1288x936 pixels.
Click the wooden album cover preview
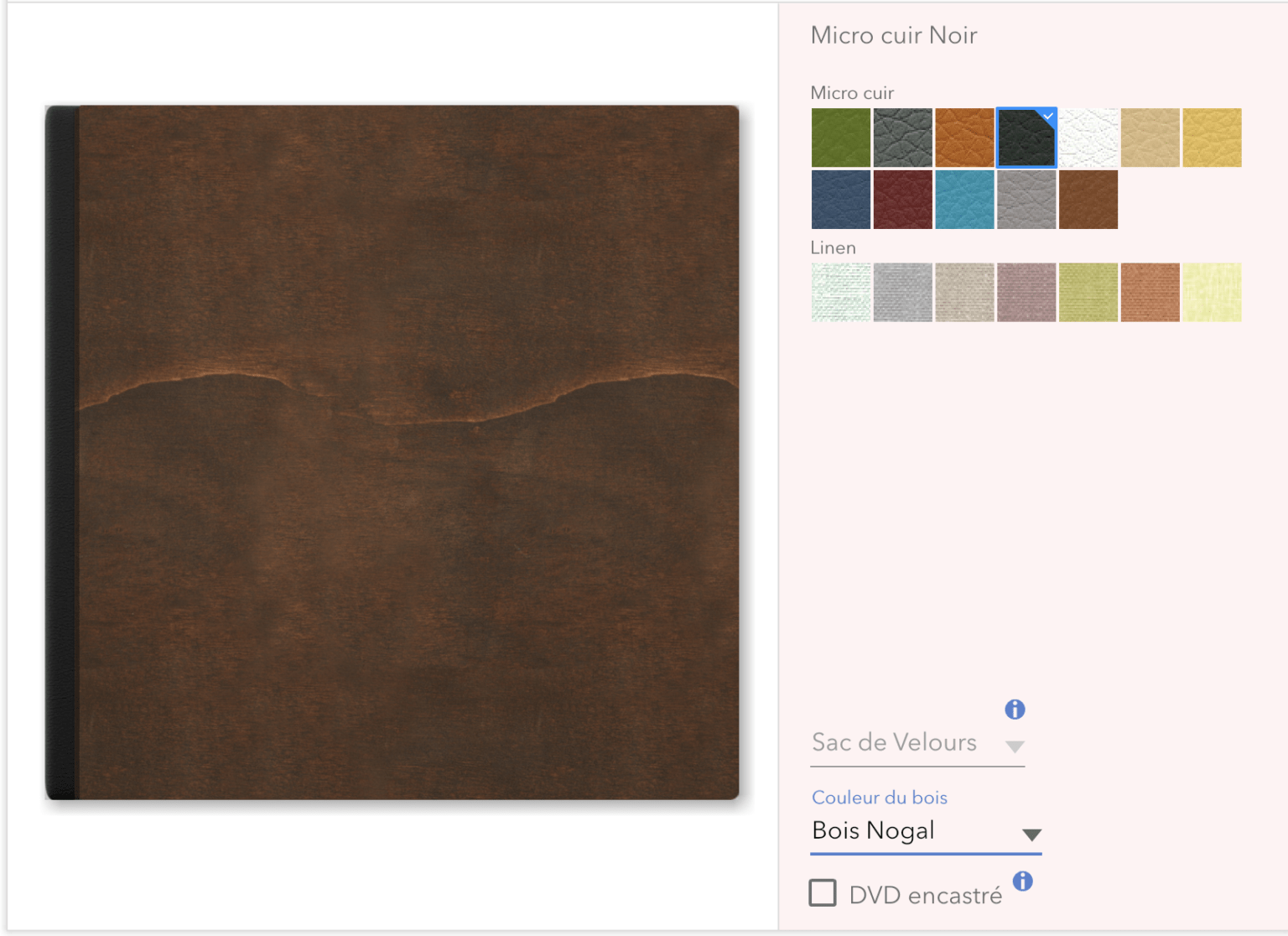coord(392,453)
